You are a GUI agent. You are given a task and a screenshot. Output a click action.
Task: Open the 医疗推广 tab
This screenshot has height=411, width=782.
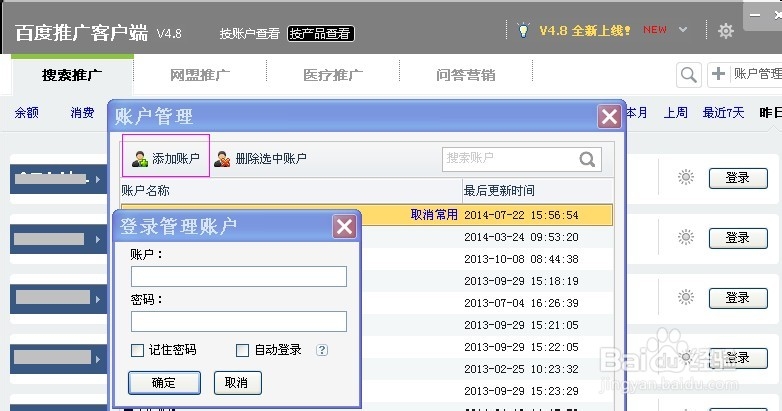pyautogui.click(x=333, y=75)
